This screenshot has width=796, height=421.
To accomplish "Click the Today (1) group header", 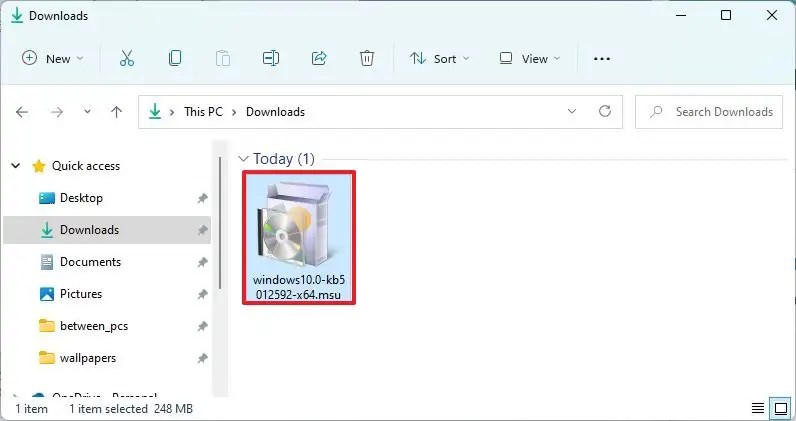I will click(x=284, y=159).
